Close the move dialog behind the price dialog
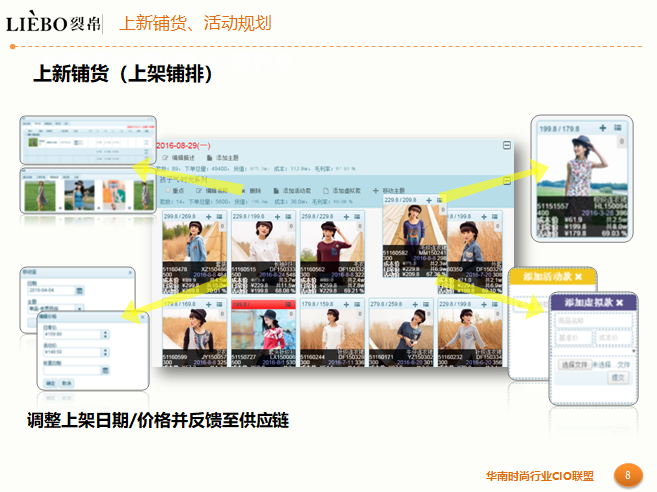Image resolution: width=657 pixels, height=492 pixels. [130, 273]
